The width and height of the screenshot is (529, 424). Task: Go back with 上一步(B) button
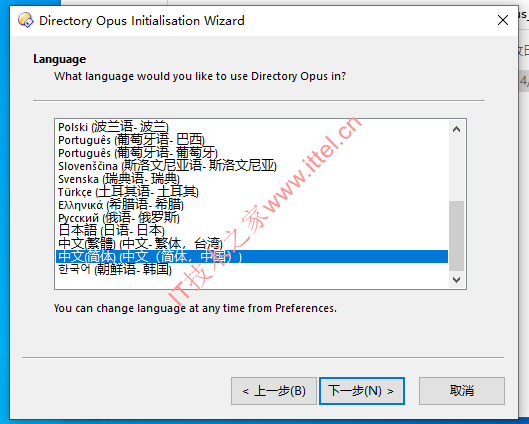tap(274, 391)
